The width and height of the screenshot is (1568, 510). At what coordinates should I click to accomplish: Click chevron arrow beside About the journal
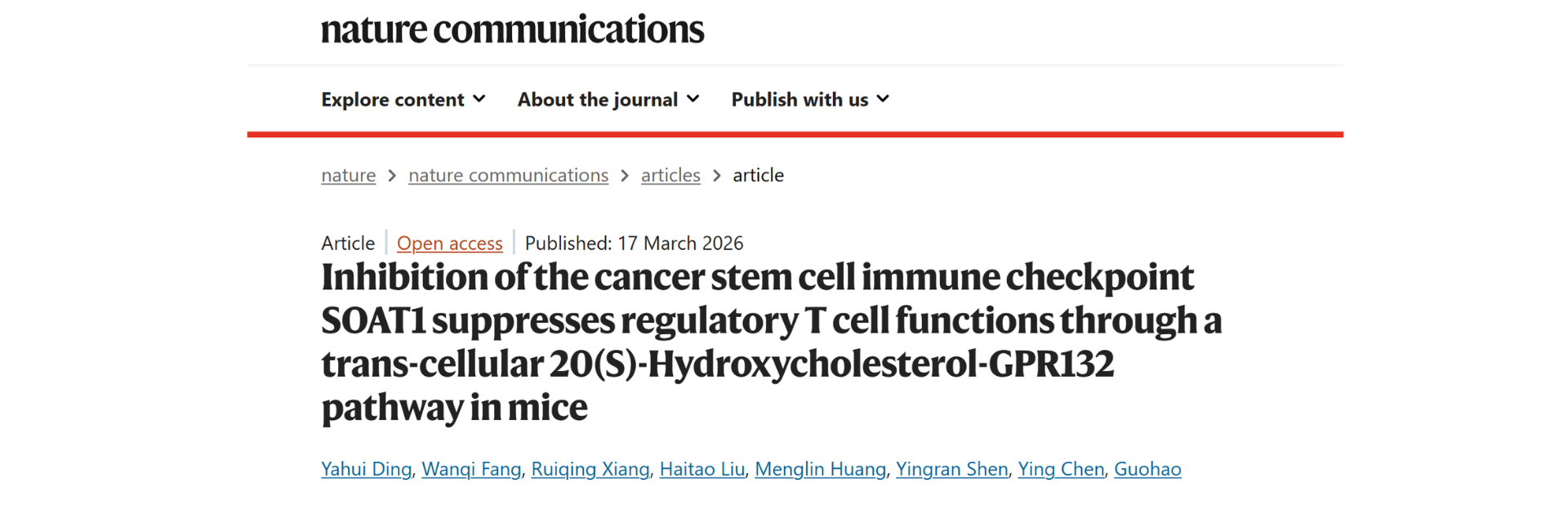[x=693, y=99]
